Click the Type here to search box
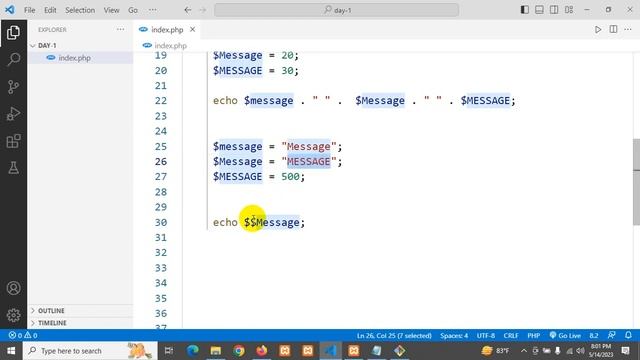640x360 pixels. [90, 351]
